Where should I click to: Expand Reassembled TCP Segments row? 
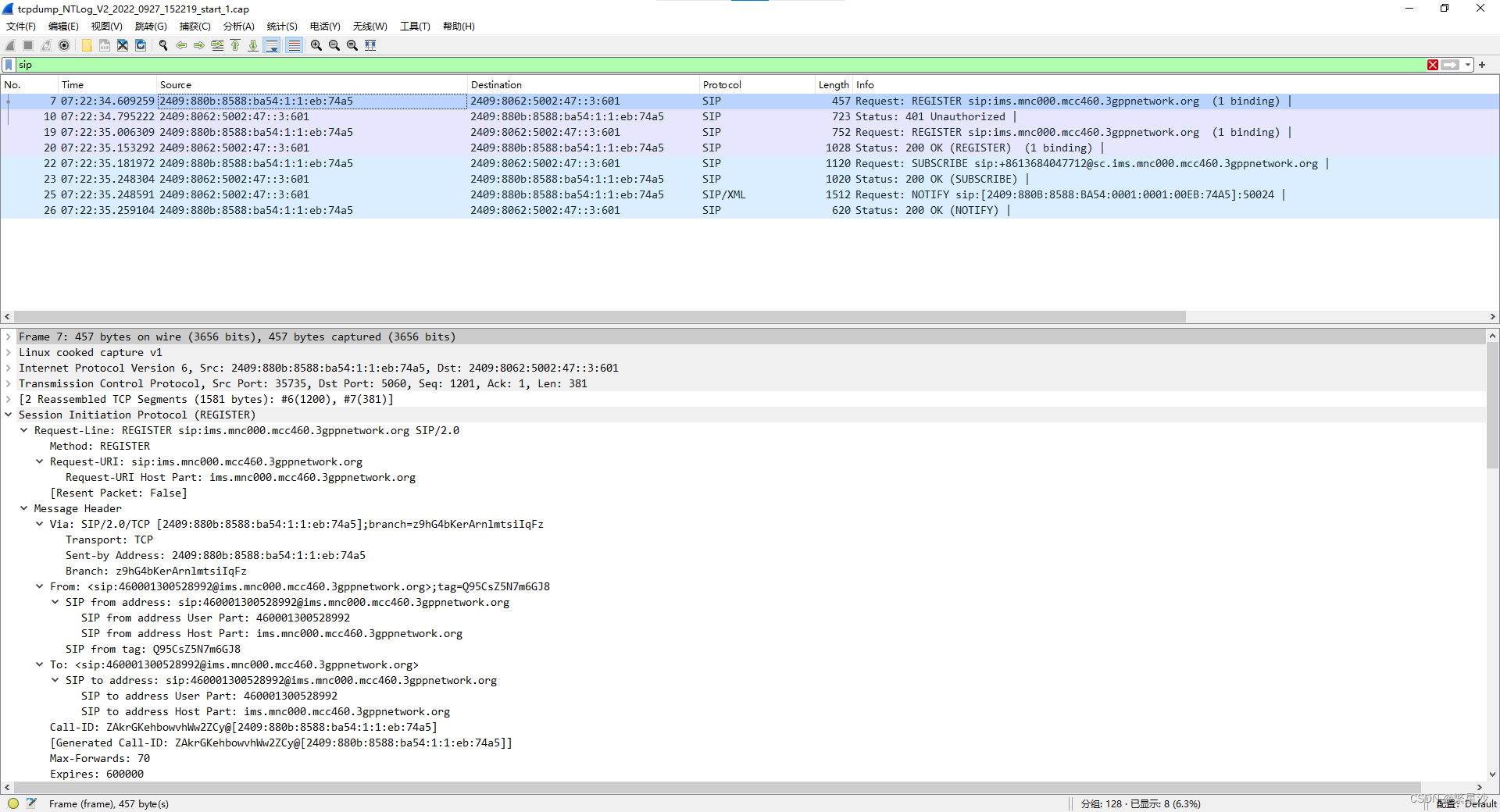pos(9,399)
